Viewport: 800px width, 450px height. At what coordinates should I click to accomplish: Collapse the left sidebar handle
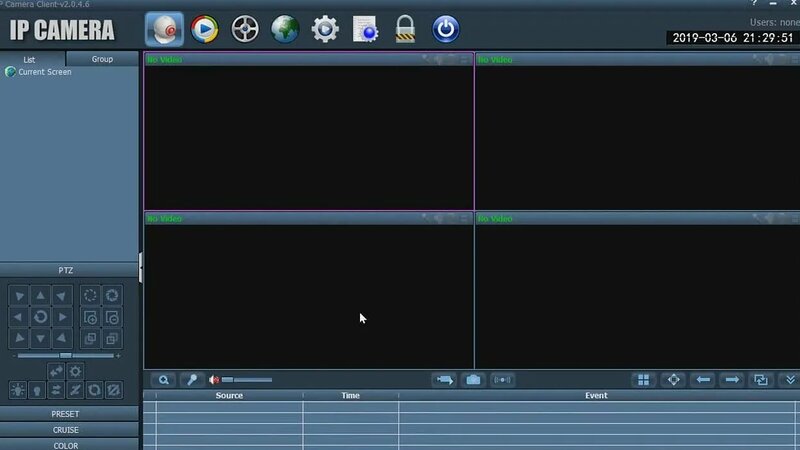pyautogui.click(x=140, y=267)
